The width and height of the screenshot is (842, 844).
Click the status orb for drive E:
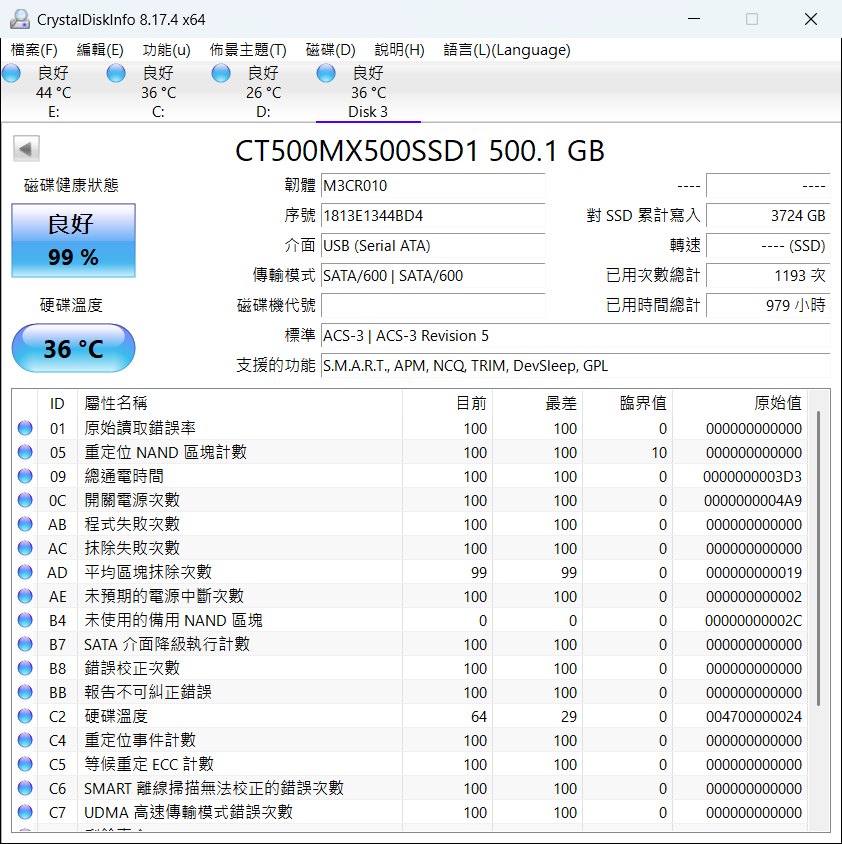point(11,73)
